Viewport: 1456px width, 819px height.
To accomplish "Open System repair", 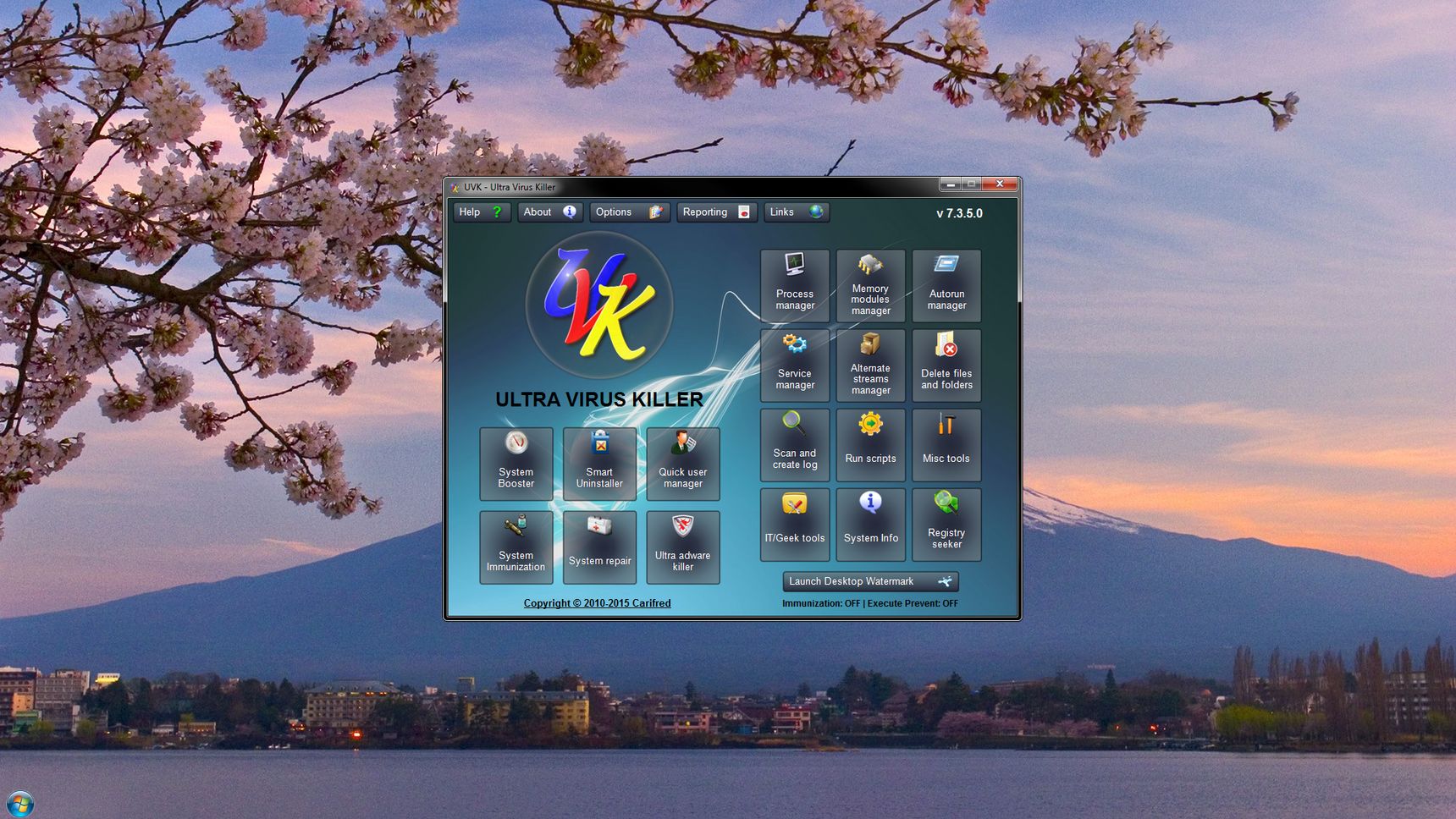I will coord(599,547).
